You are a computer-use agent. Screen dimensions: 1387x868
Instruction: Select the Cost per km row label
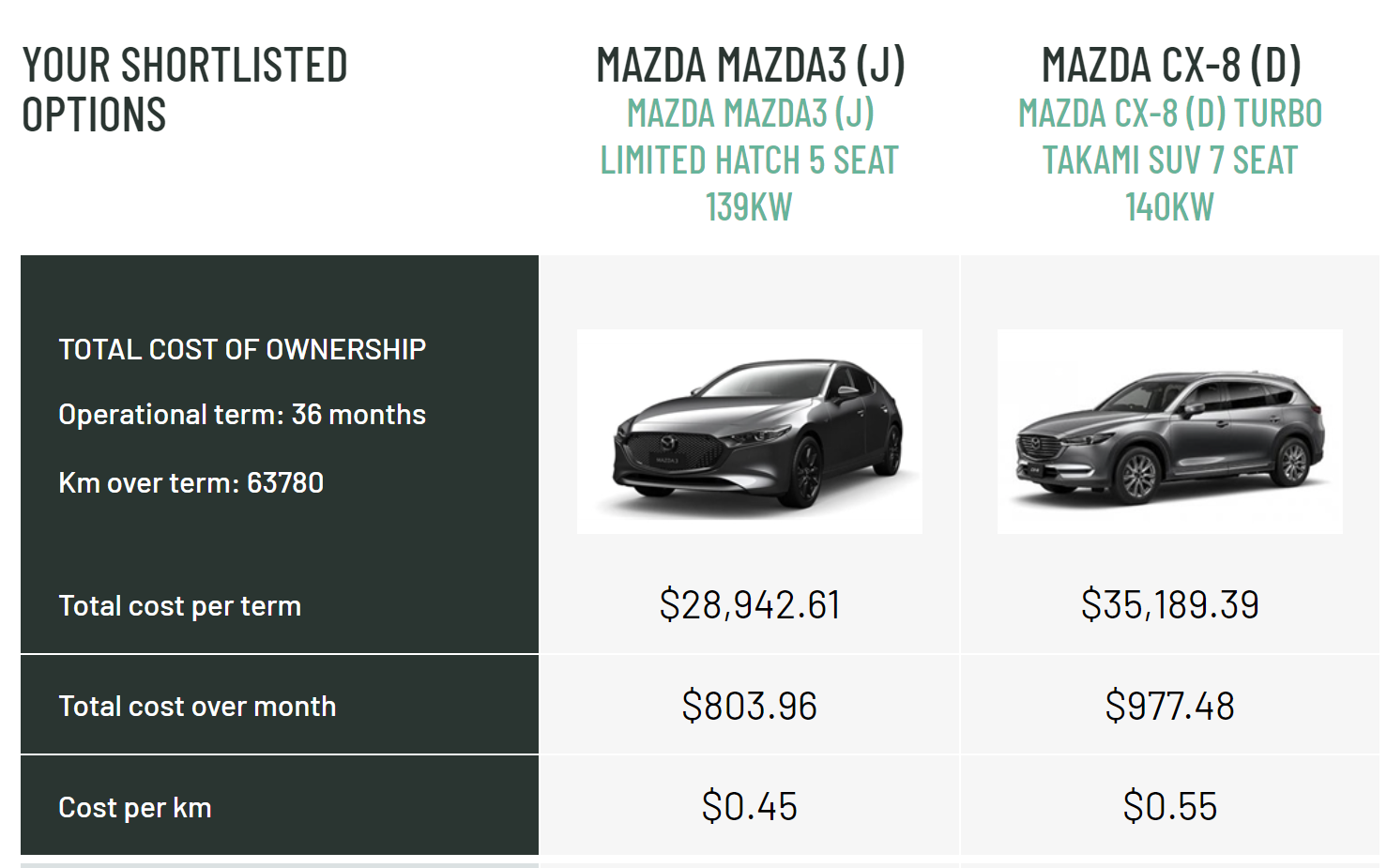tap(134, 808)
